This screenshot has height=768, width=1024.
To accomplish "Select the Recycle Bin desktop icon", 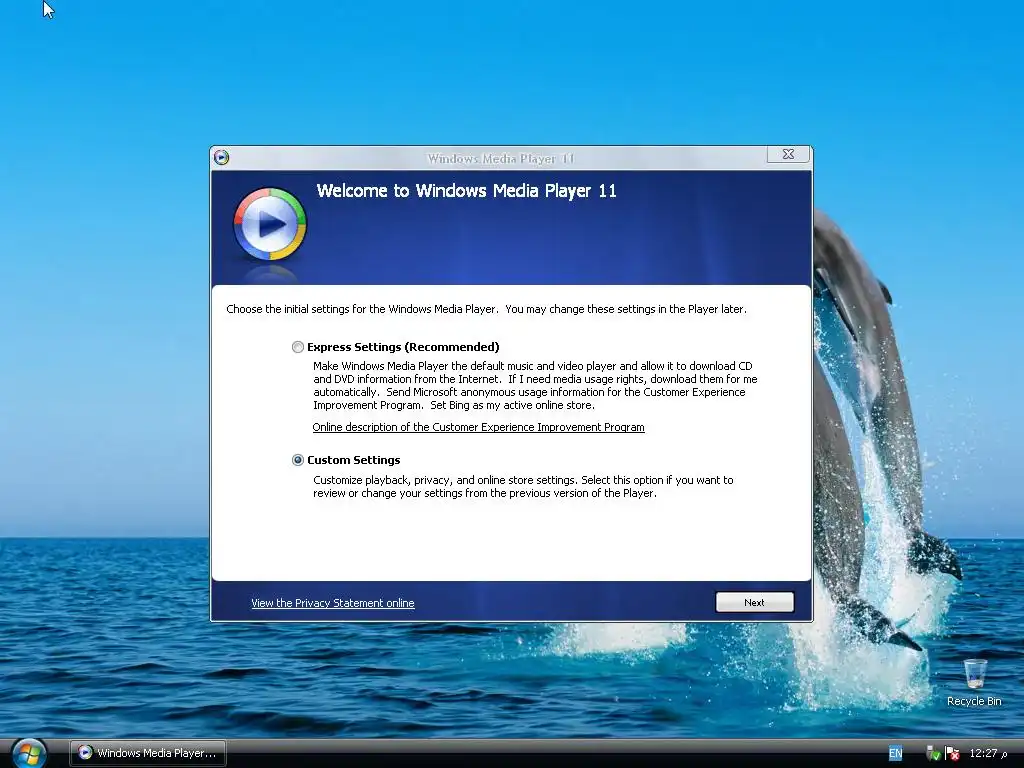I will [x=974, y=682].
